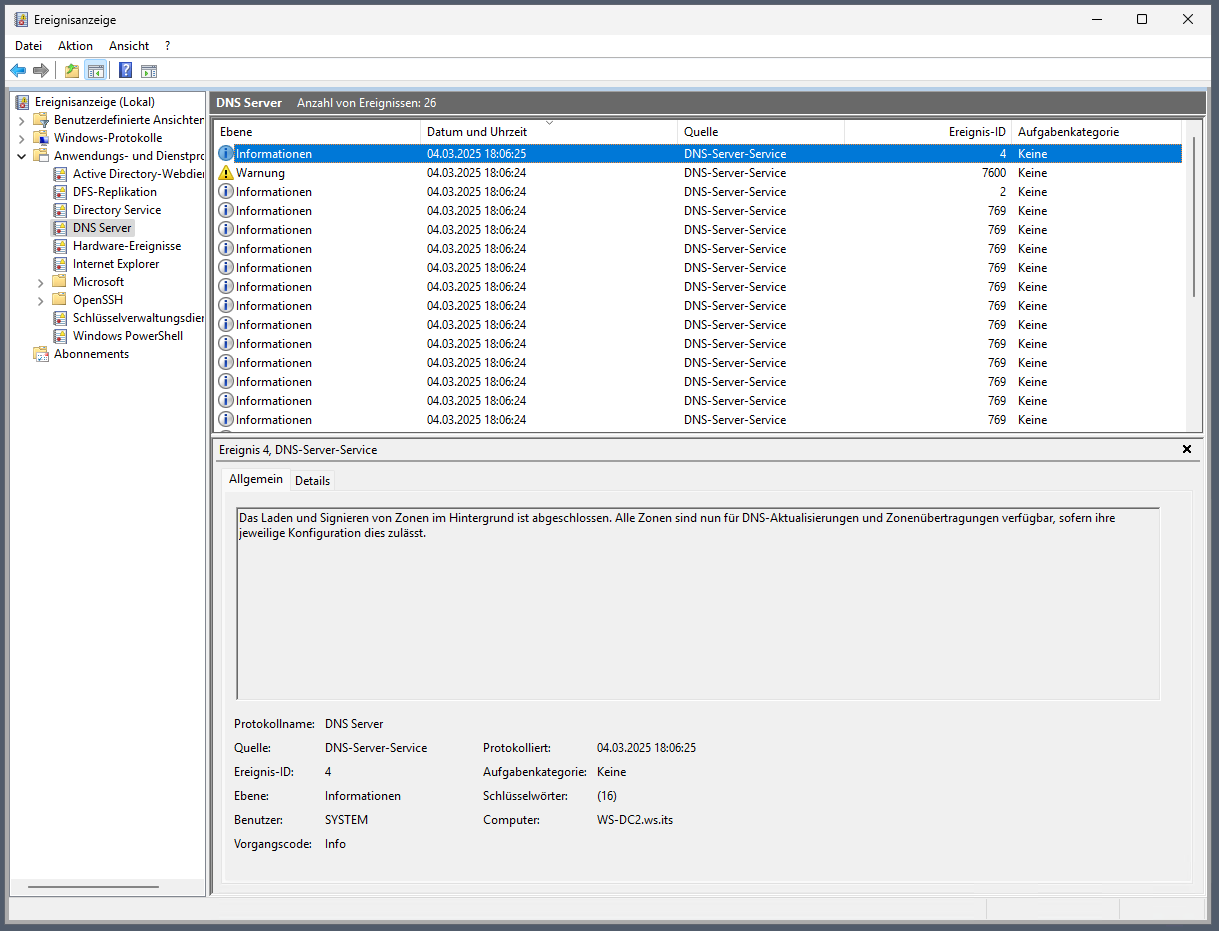Click the Protokolliert value 04.03.2025 18:06:25
The width and height of the screenshot is (1219, 931).
[x=646, y=748]
